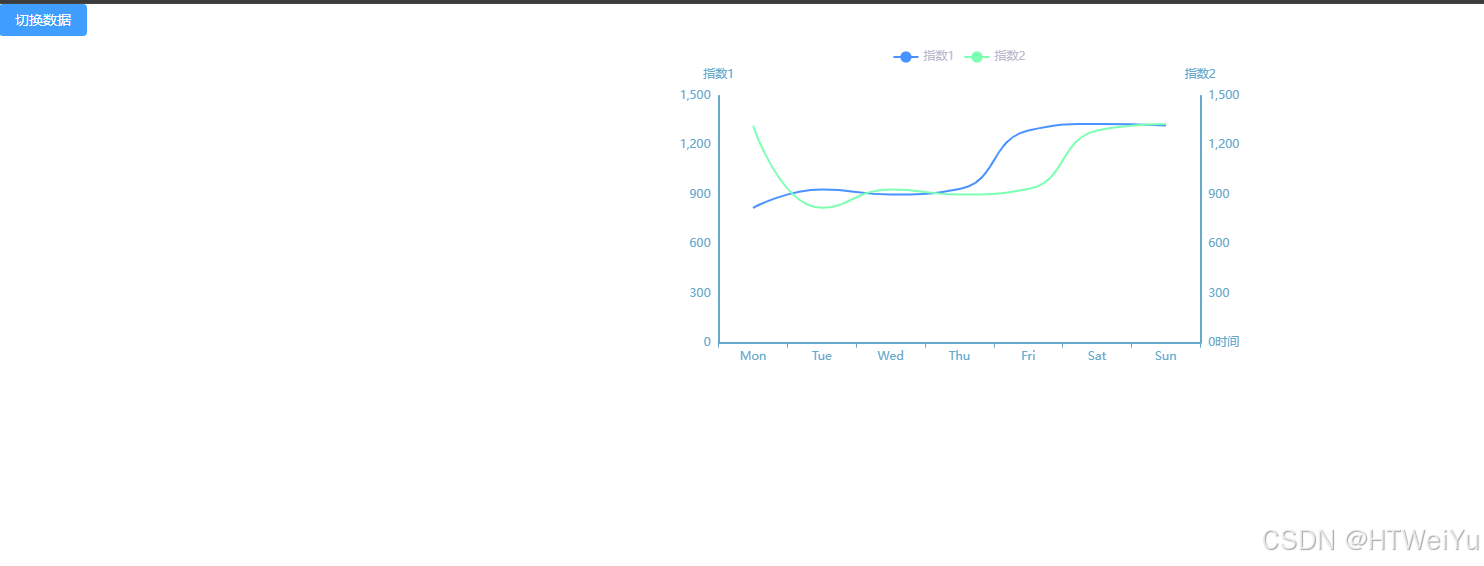The width and height of the screenshot is (1484, 566).
Task: Click the 时间 axis name
Action: click(1227, 342)
